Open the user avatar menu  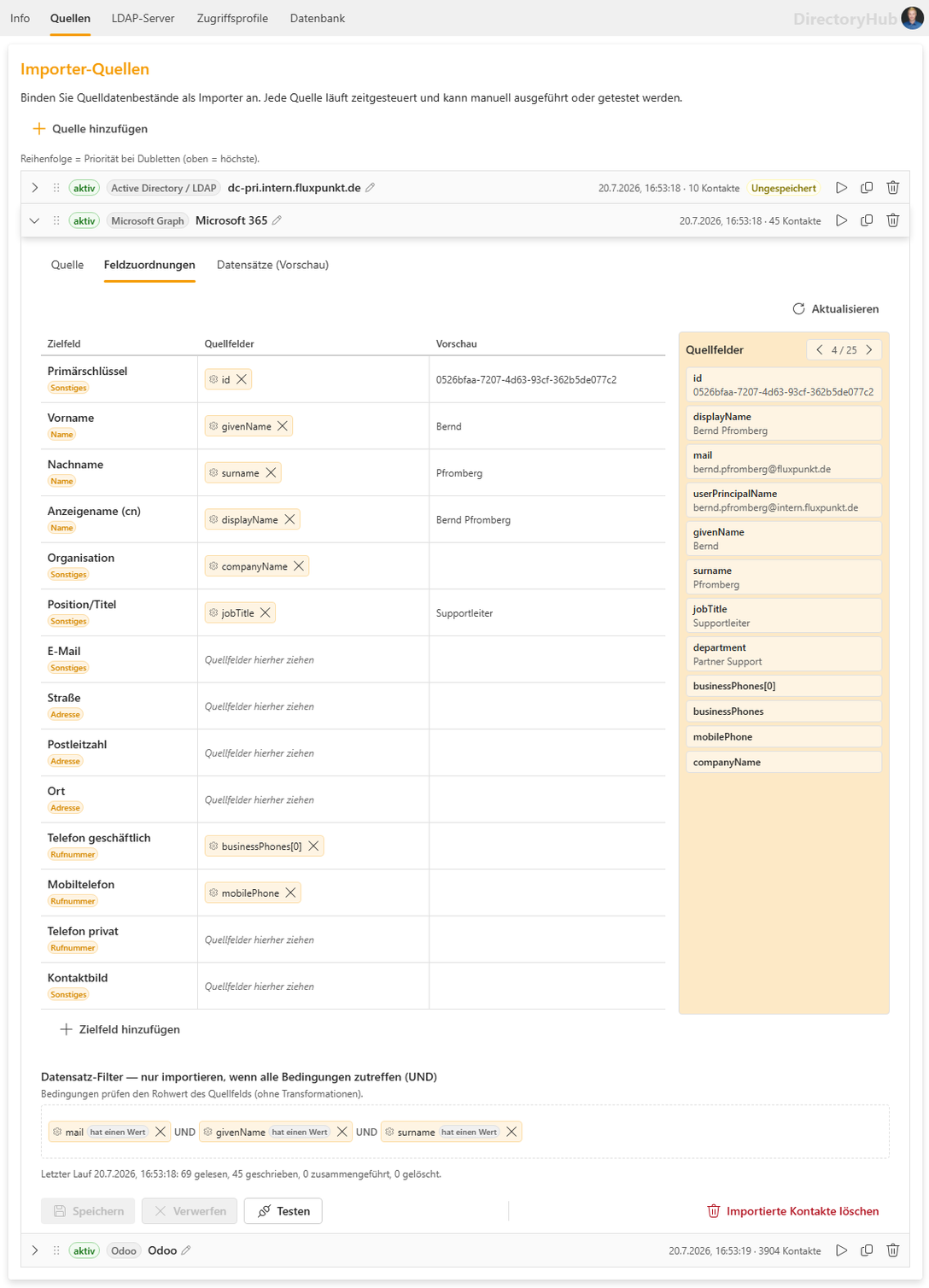coord(912,18)
